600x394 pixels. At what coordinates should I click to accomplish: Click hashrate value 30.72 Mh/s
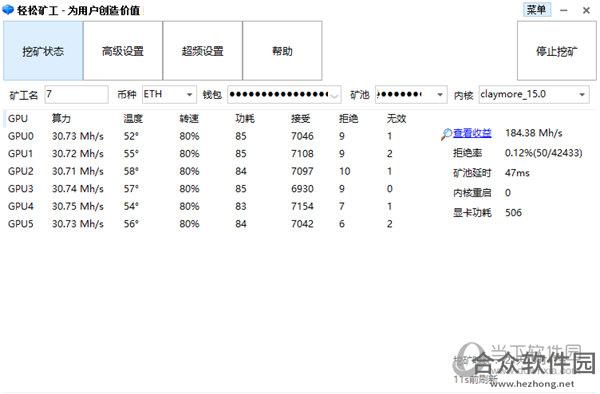coord(78,154)
